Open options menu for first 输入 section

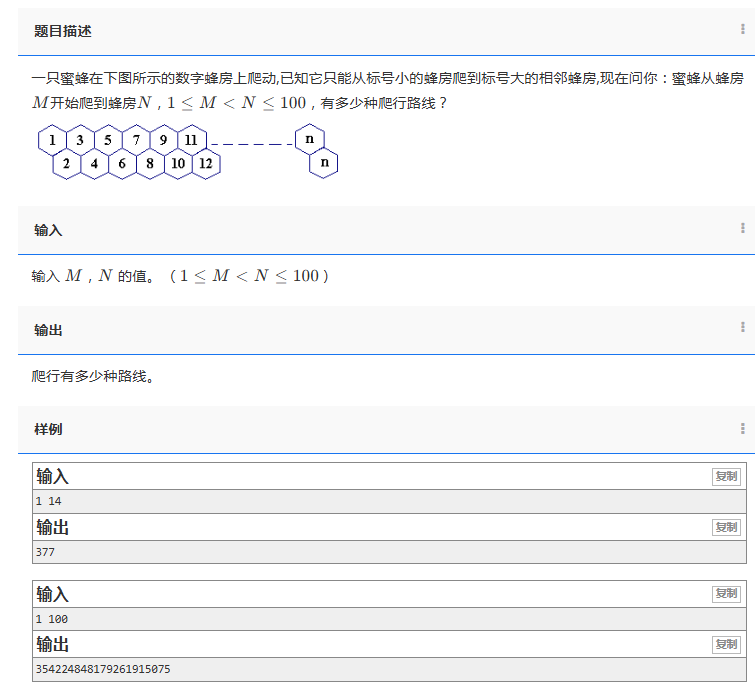(742, 228)
